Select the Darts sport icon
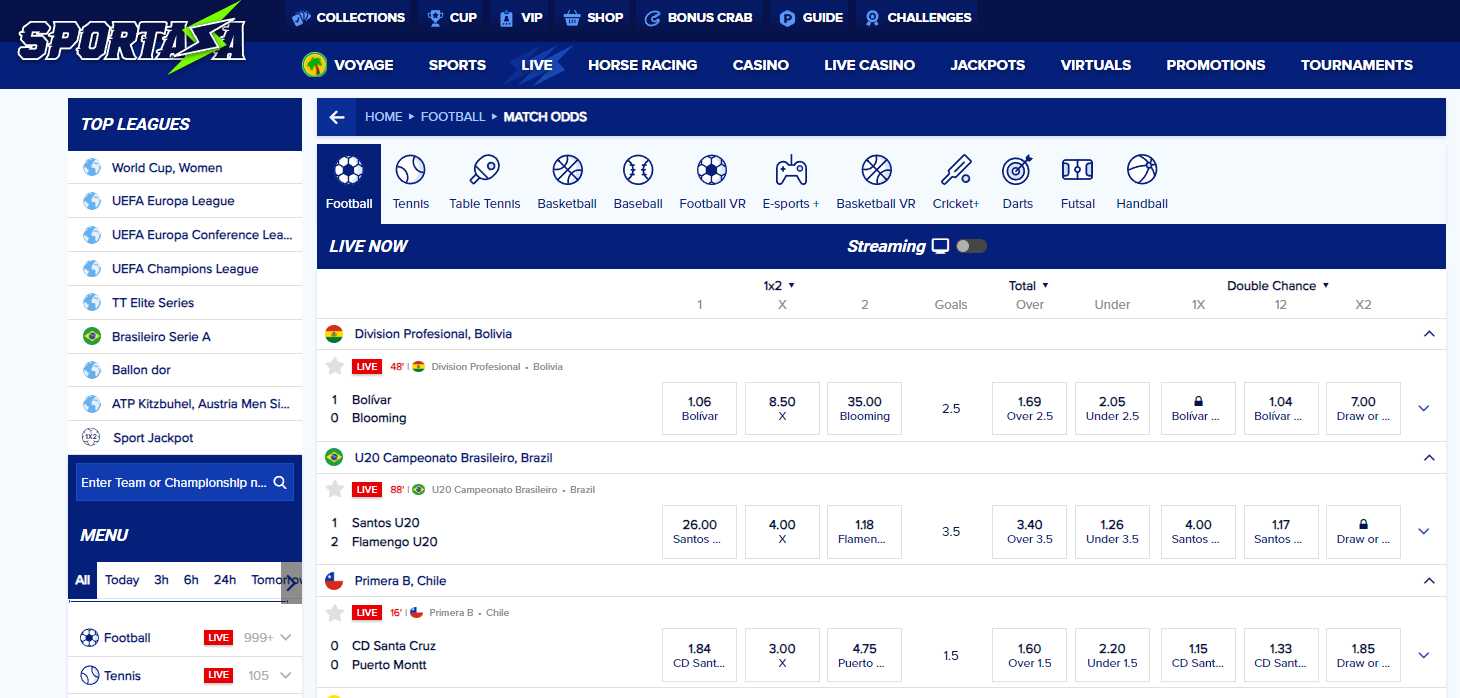The image size is (1460, 698). pos(1017,180)
